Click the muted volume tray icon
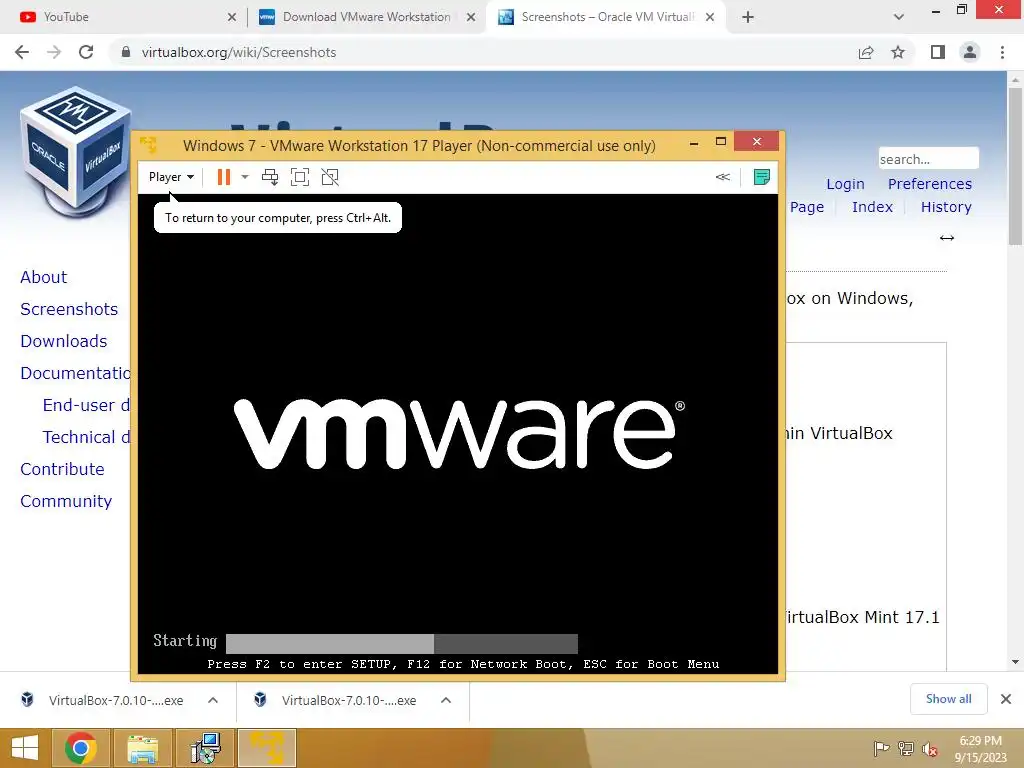 point(930,748)
